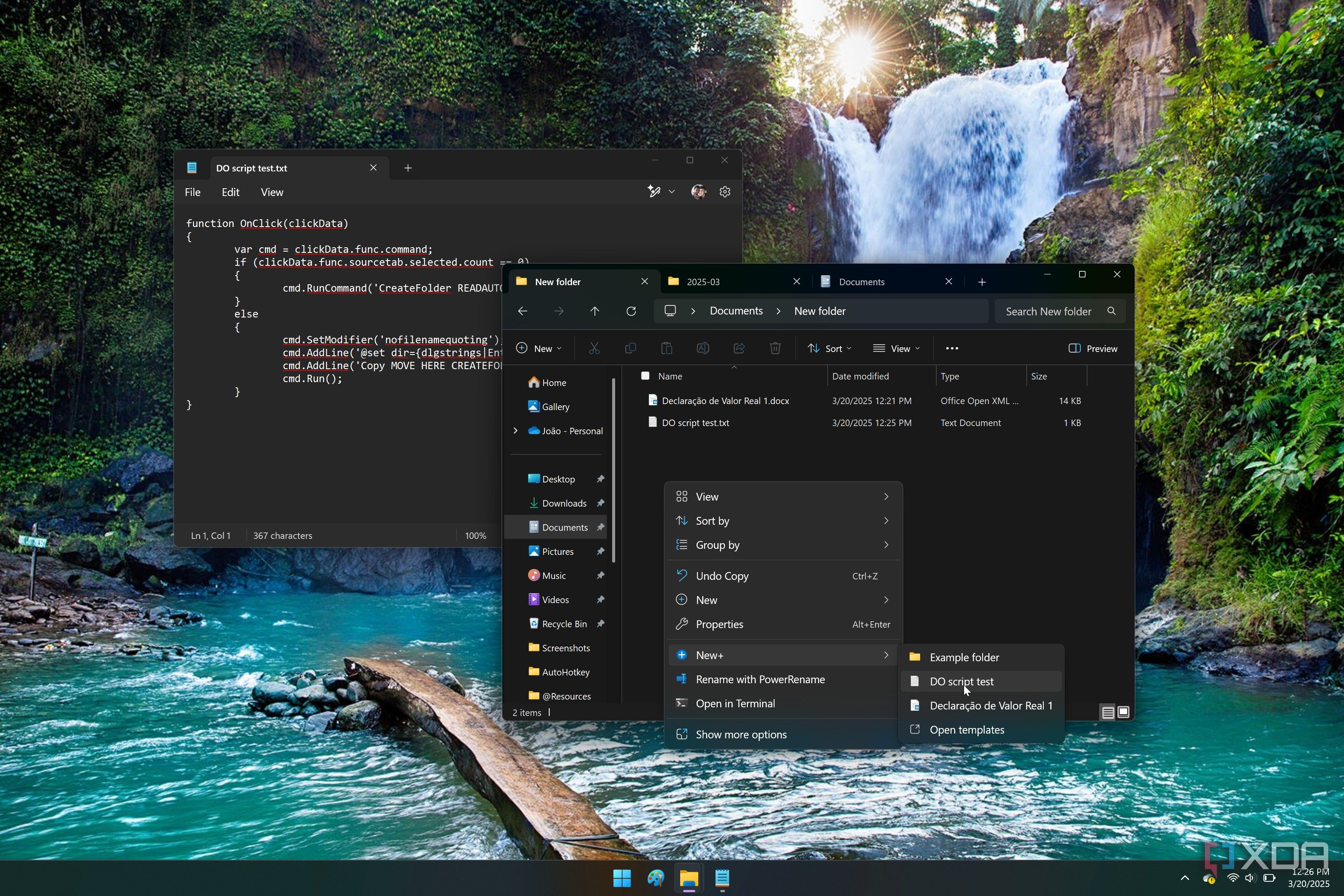This screenshot has height=896, width=1344.
Task: Click the Notepad account profile picture
Action: [x=698, y=192]
